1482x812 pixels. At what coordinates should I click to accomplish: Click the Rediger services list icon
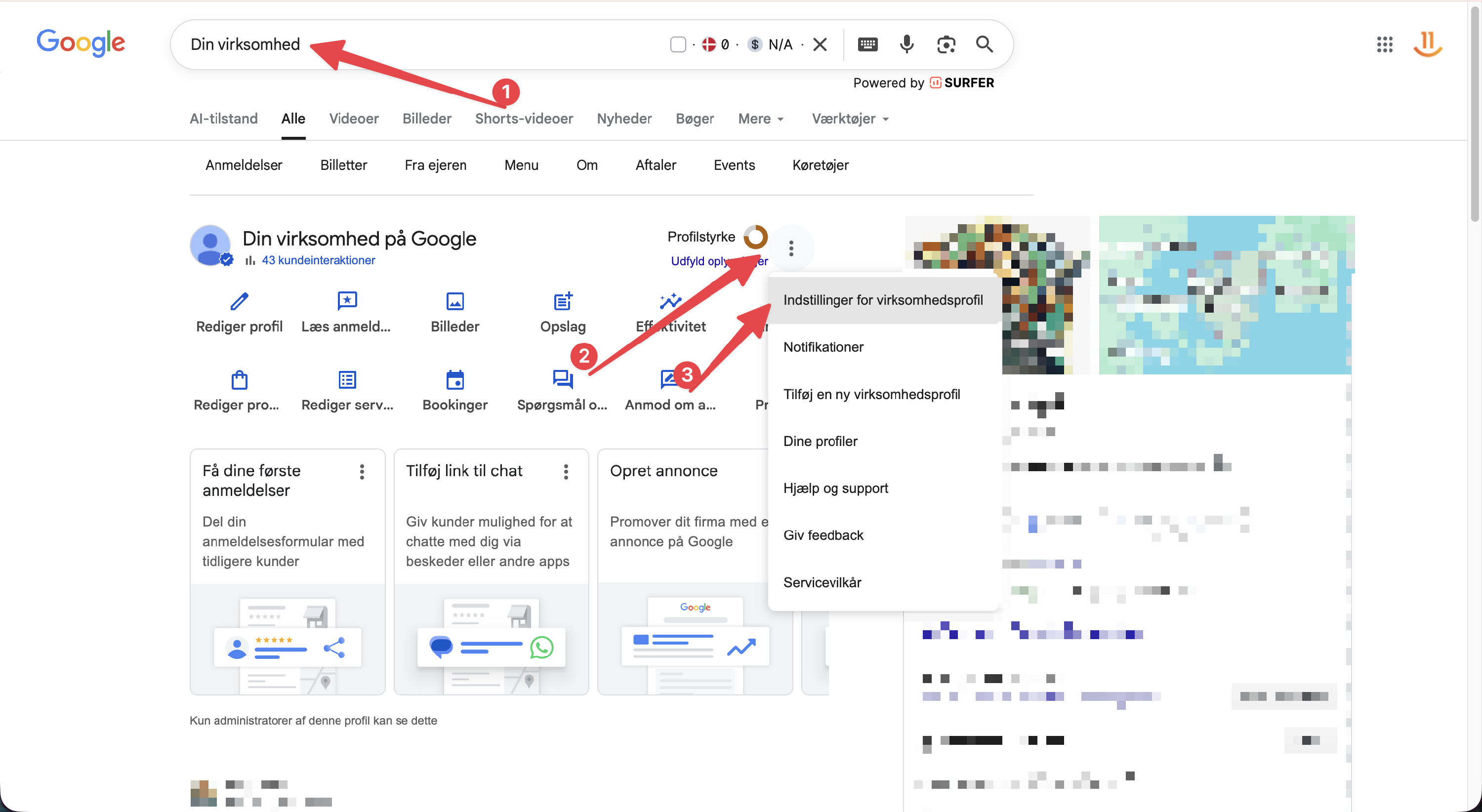point(347,380)
